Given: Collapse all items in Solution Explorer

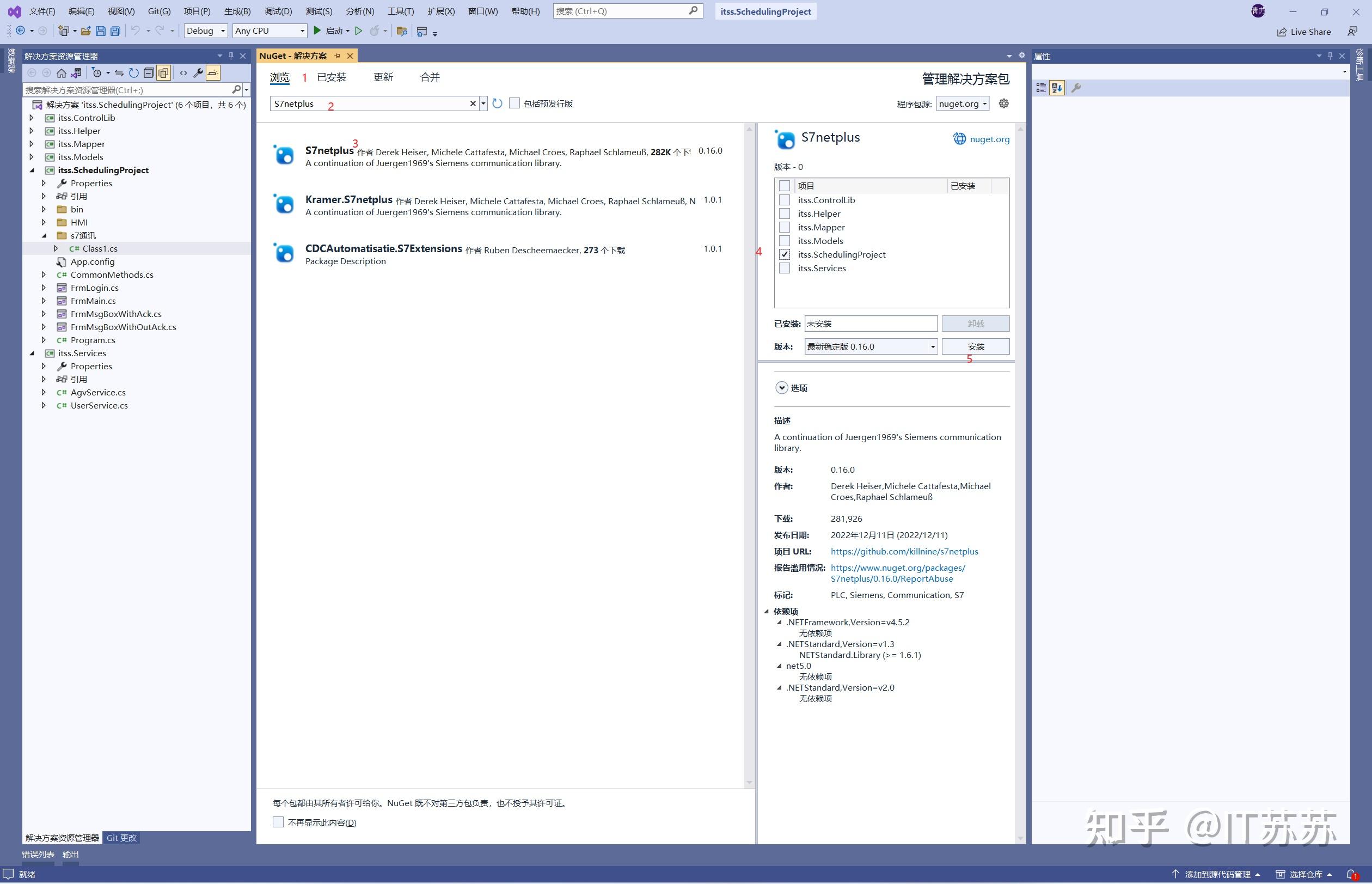Looking at the screenshot, I should tap(149, 73).
